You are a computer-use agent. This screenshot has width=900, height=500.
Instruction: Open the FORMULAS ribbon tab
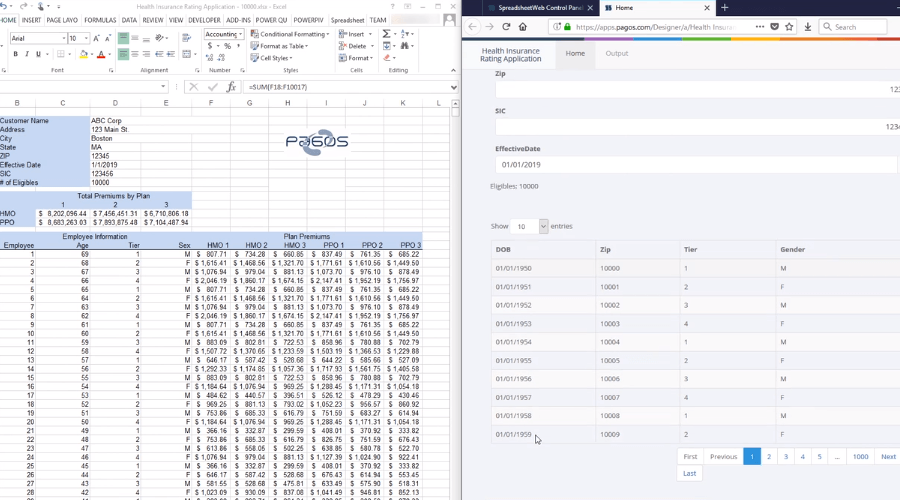click(x=100, y=20)
